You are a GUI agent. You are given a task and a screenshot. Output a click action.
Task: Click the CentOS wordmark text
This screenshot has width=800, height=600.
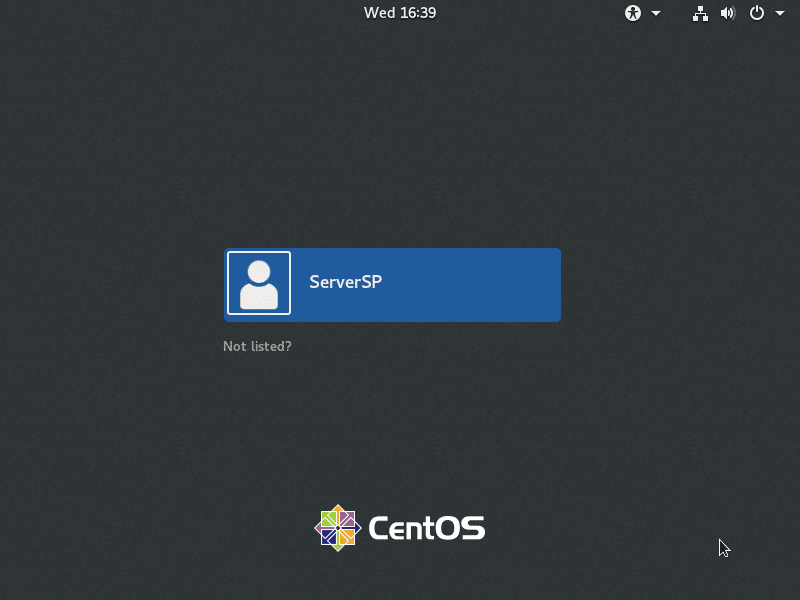tap(427, 527)
